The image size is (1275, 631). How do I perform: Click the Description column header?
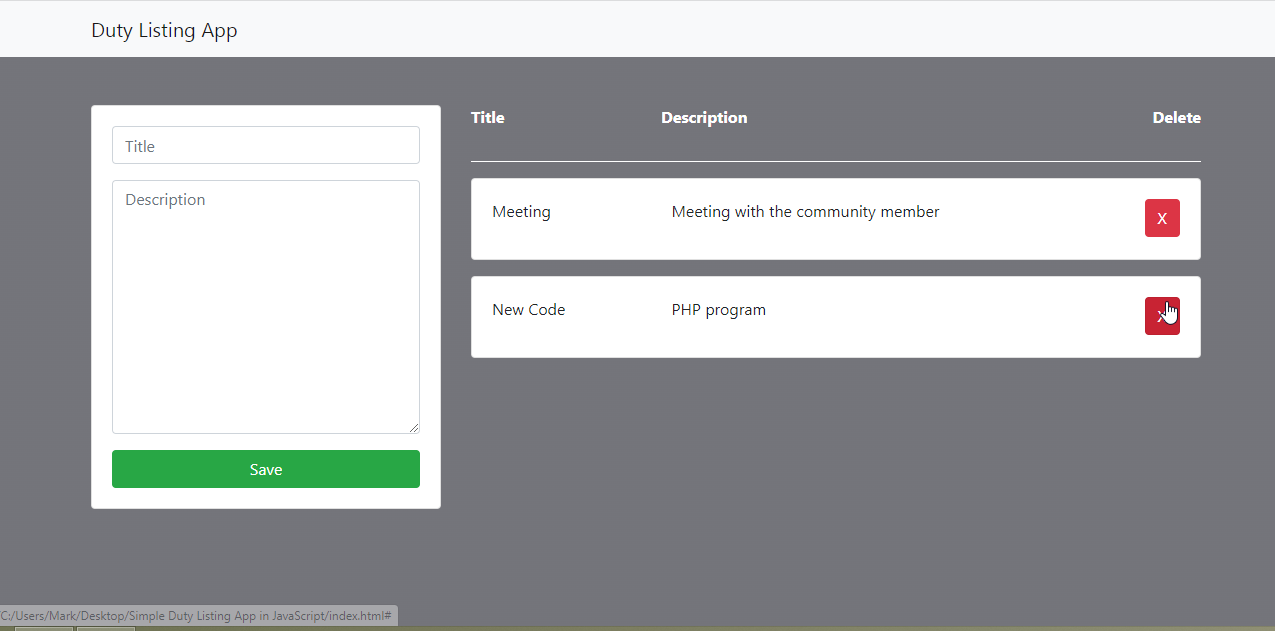click(704, 118)
